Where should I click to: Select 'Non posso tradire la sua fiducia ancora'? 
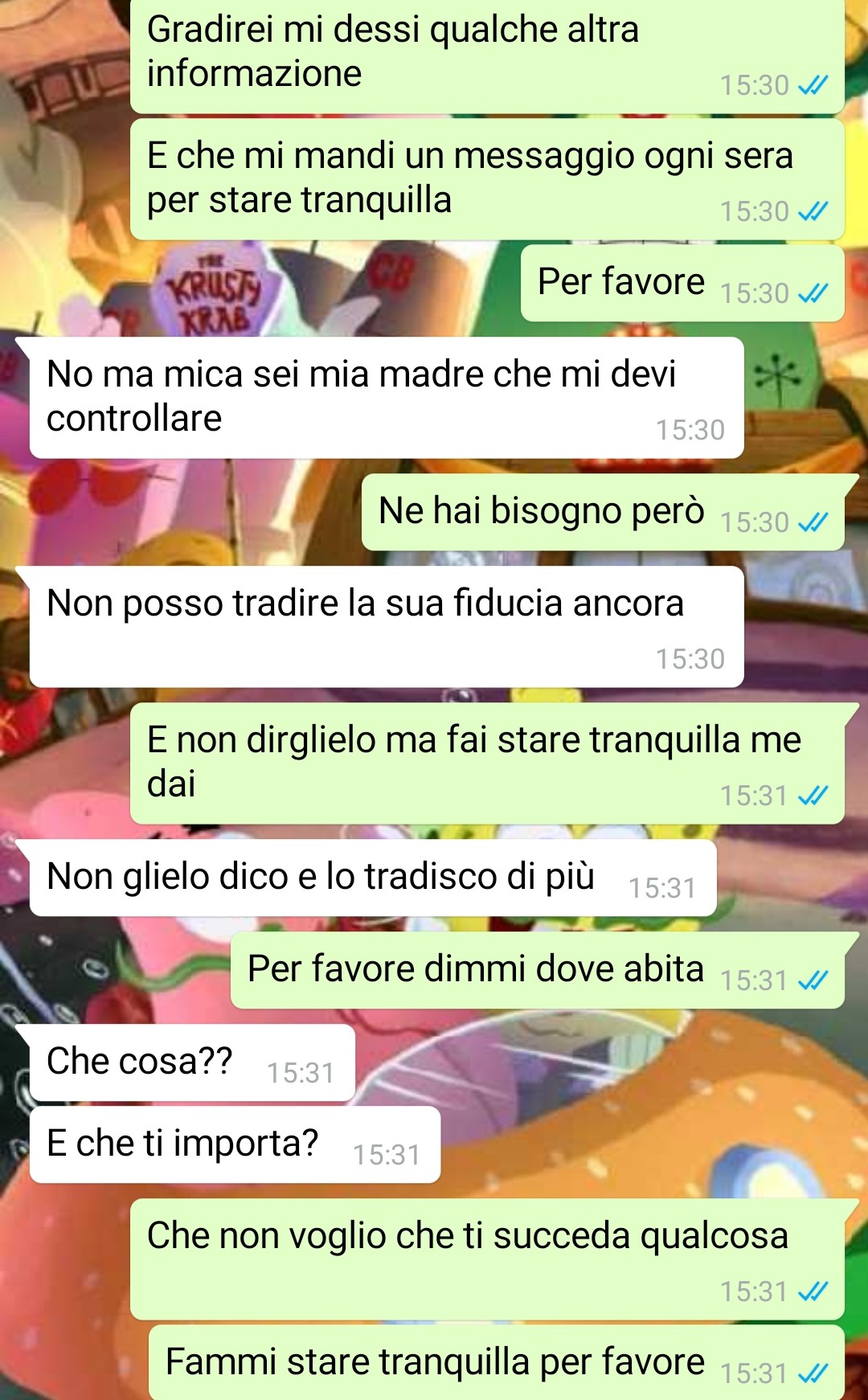(x=387, y=627)
